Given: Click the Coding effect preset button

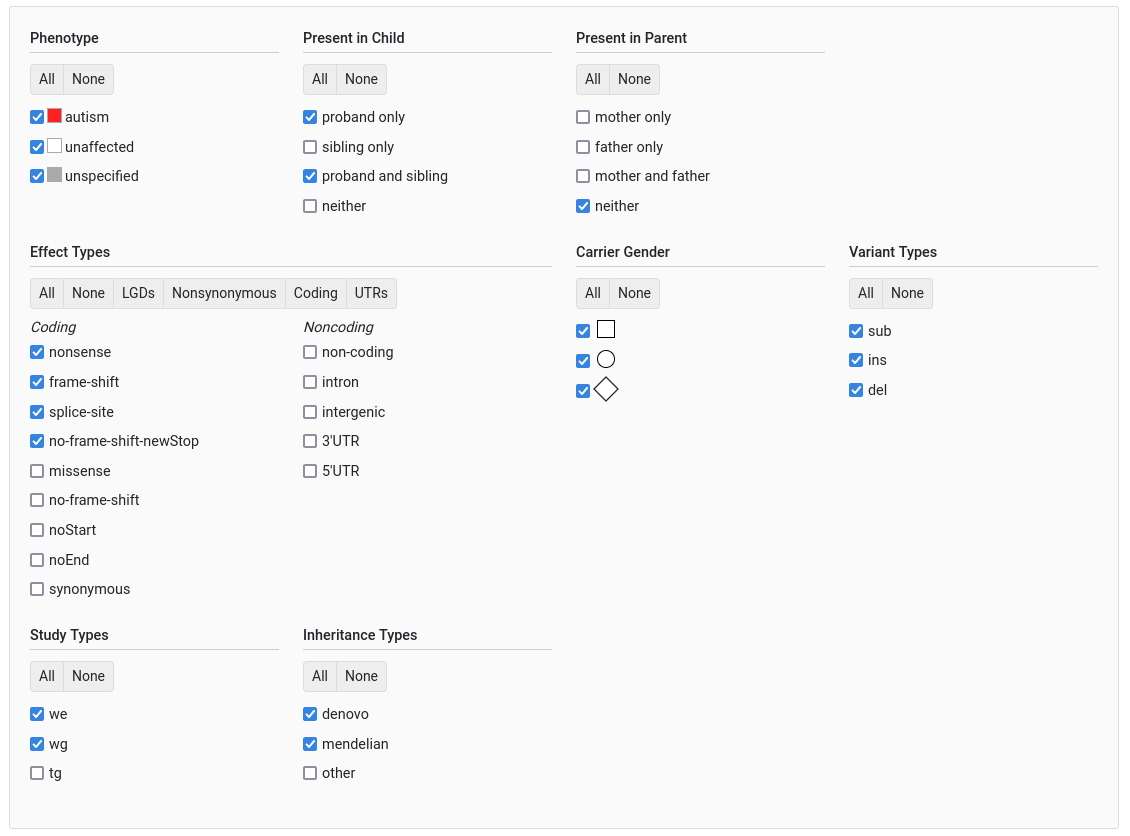Looking at the screenshot, I should 315,293.
